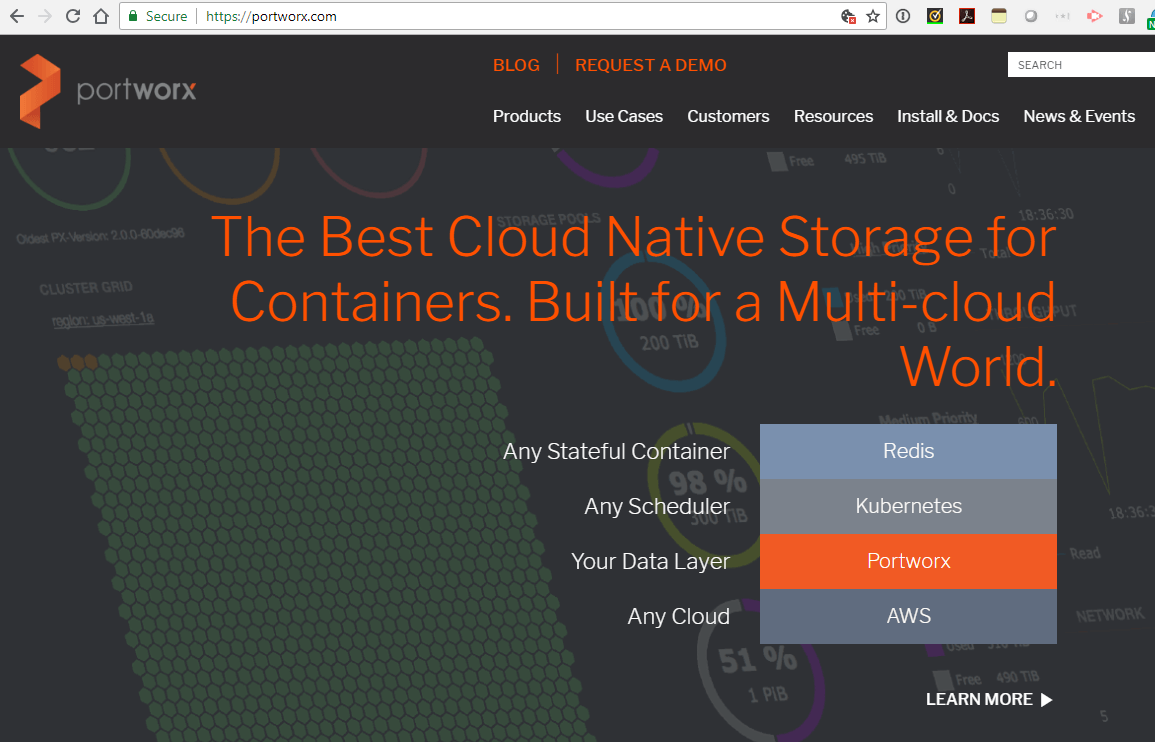Bookmark the page using the star icon
This screenshot has height=742, width=1155.
[872, 16]
